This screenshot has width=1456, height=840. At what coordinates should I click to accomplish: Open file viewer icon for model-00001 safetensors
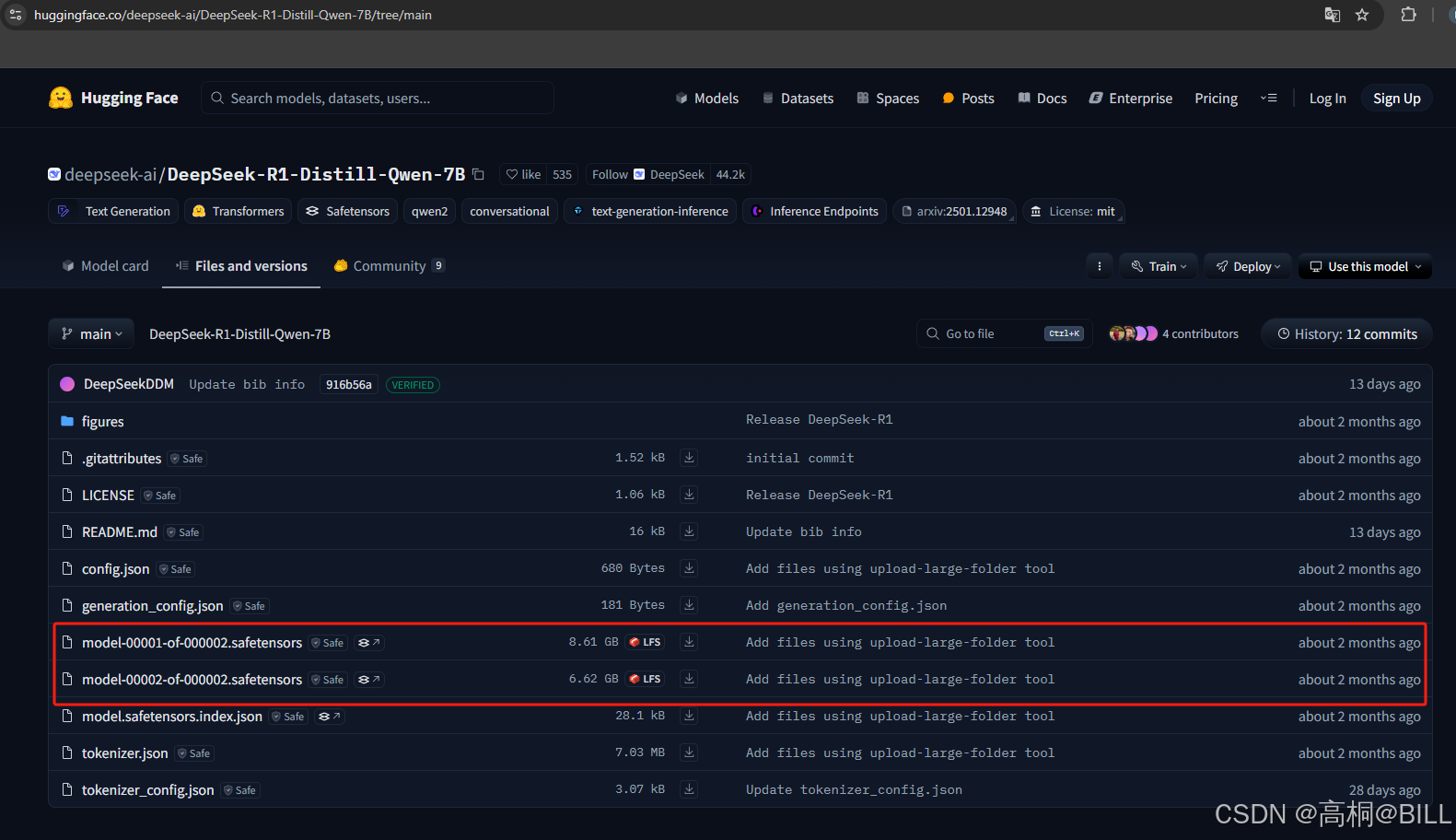(x=368, y=643)
